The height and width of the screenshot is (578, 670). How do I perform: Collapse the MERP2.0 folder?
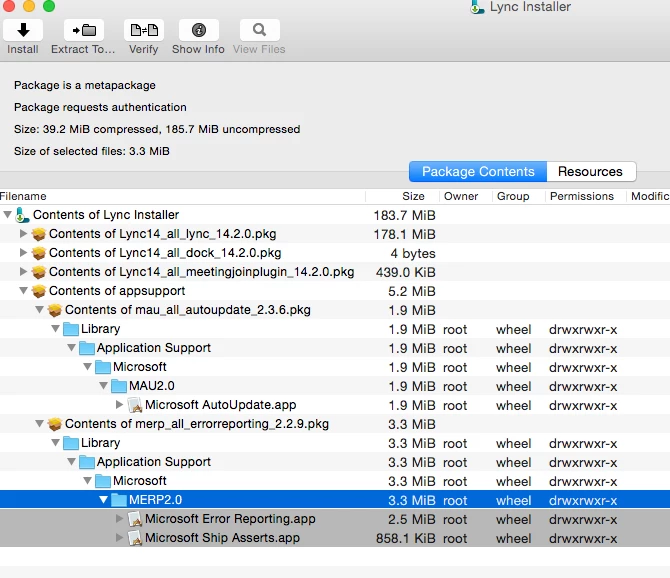103,499
